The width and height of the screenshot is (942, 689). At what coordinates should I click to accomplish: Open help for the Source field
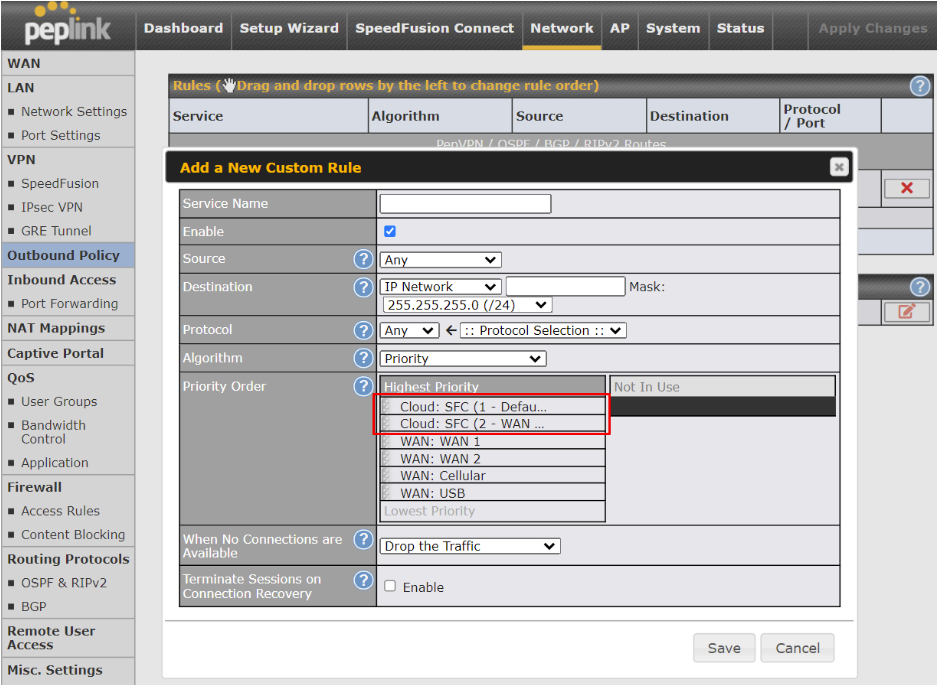click(365, 260)
